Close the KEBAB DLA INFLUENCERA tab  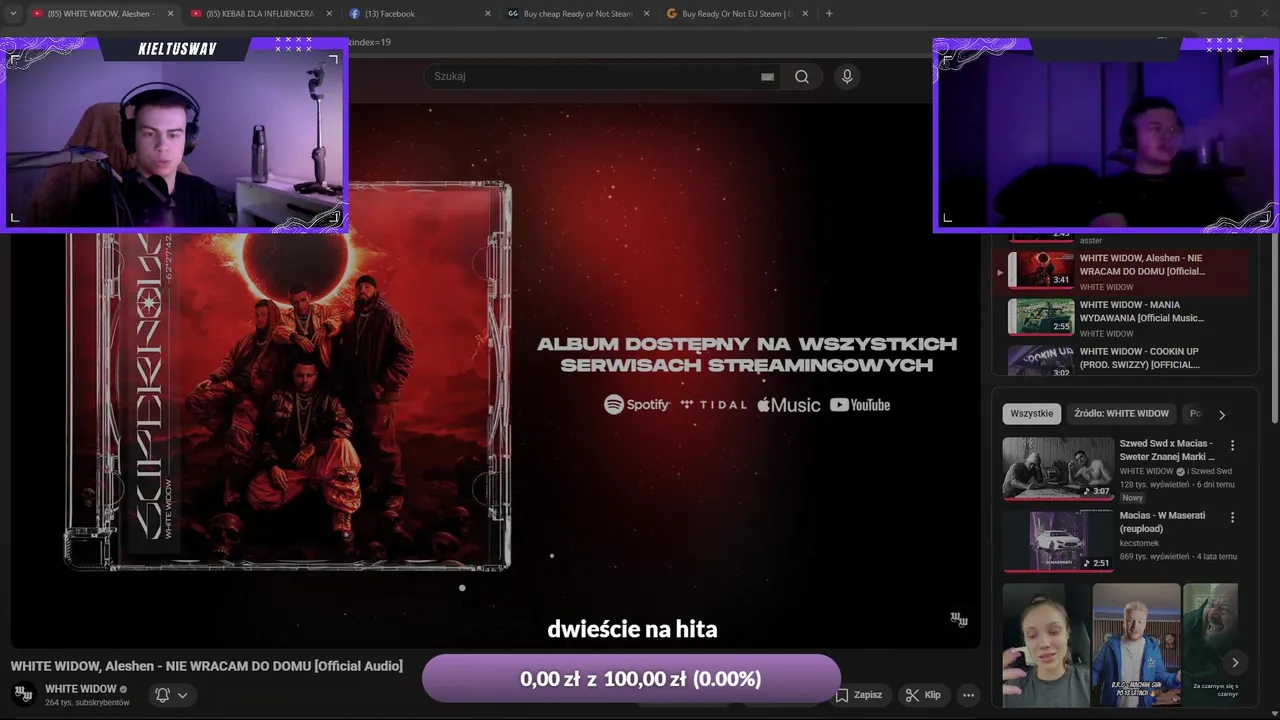tap(329, 14)
